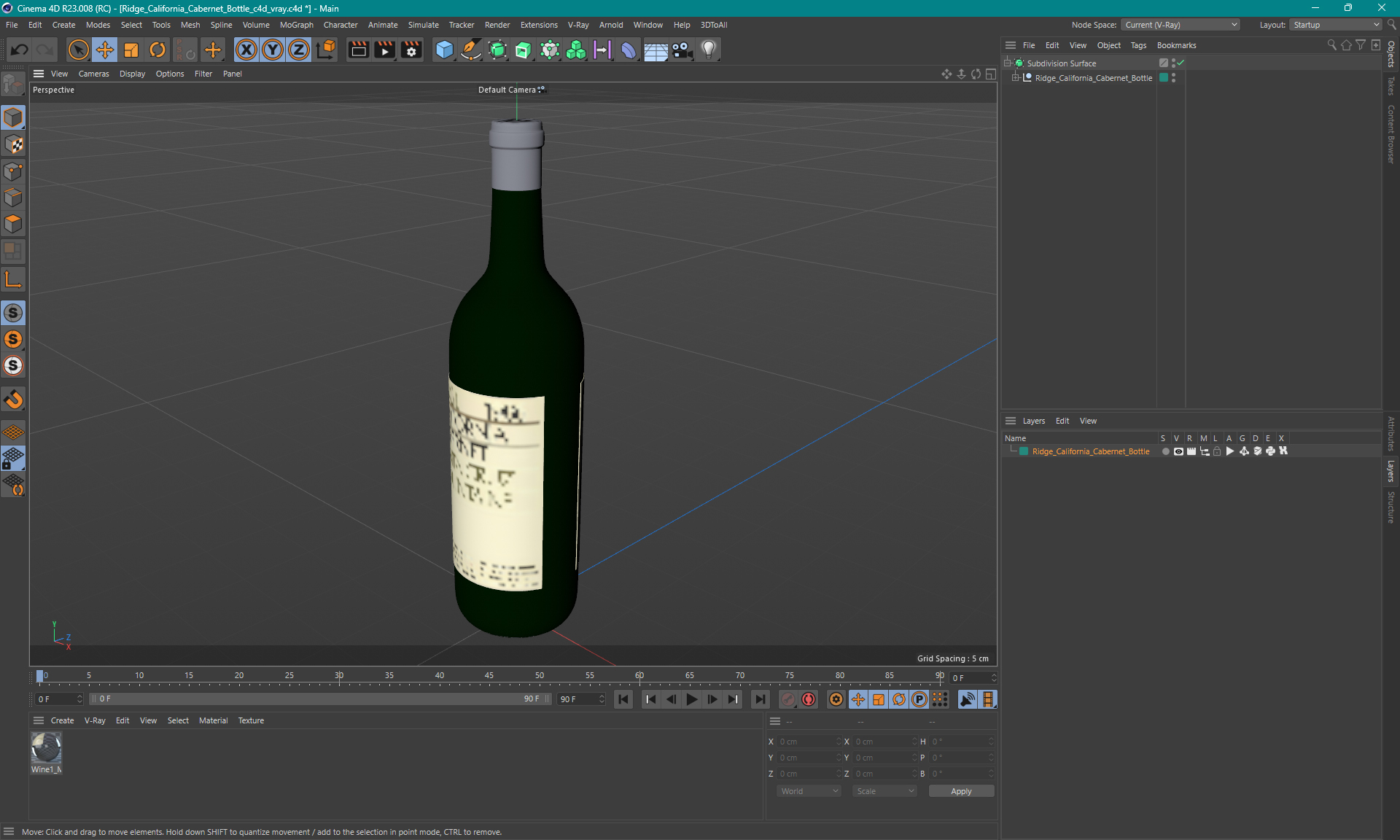
Task: Open material manager Texture menu
Action: pos(251,720)
